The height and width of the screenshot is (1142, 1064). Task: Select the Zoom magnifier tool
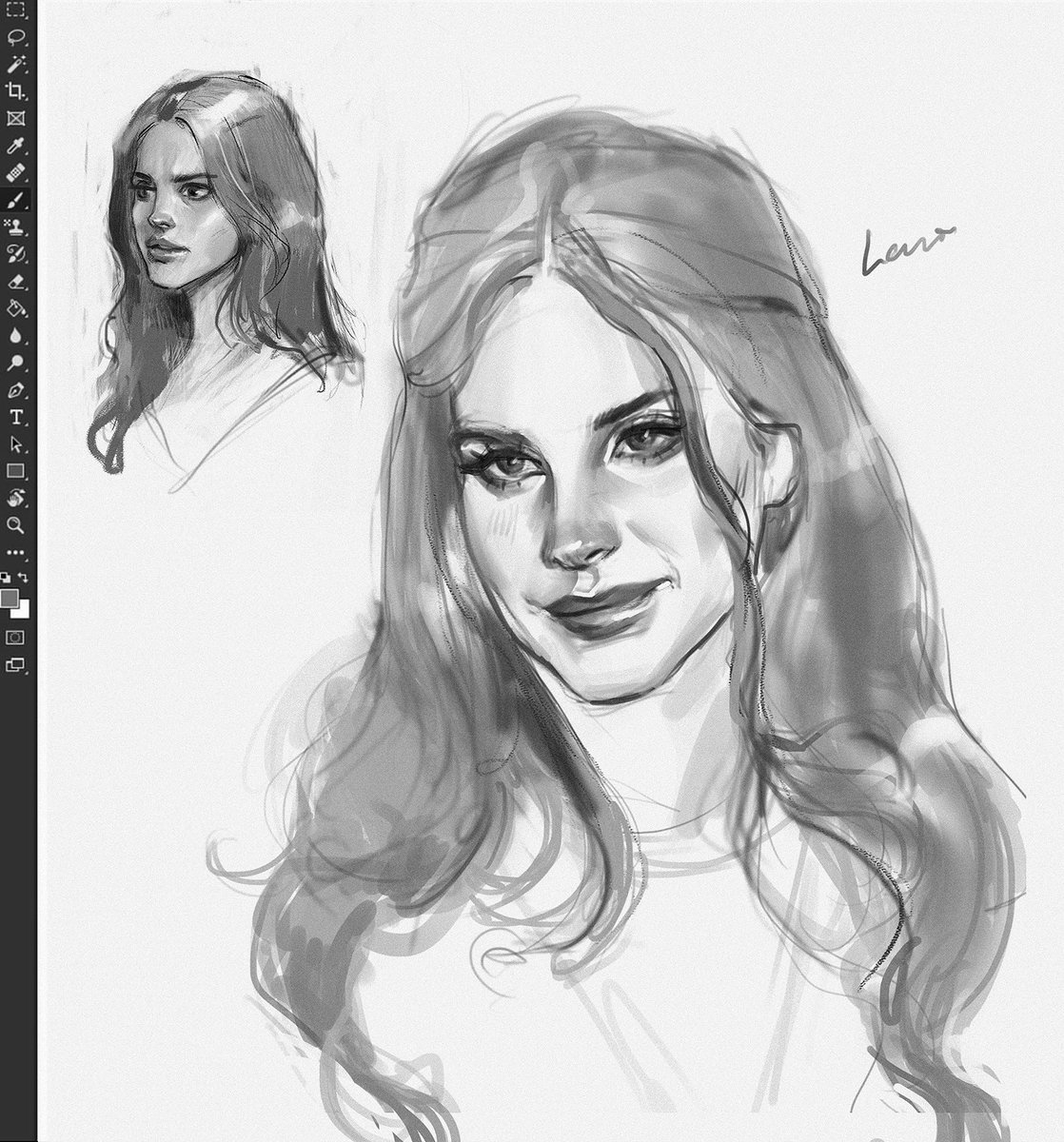[16, 524]
